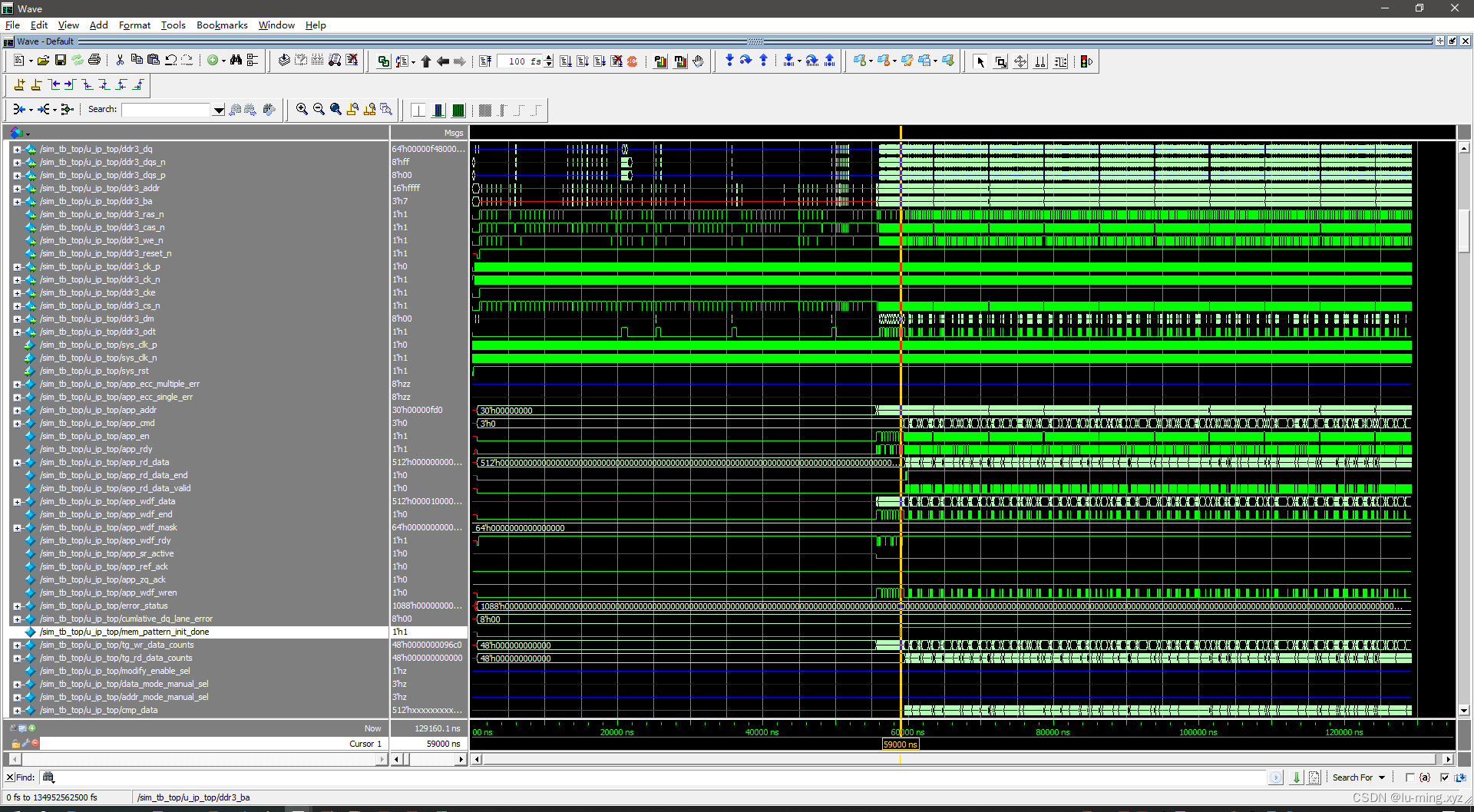Click the Save toolbar icon
Image resolution: width=1474 pixels, height=812 pixels.
tap(60, 60)
